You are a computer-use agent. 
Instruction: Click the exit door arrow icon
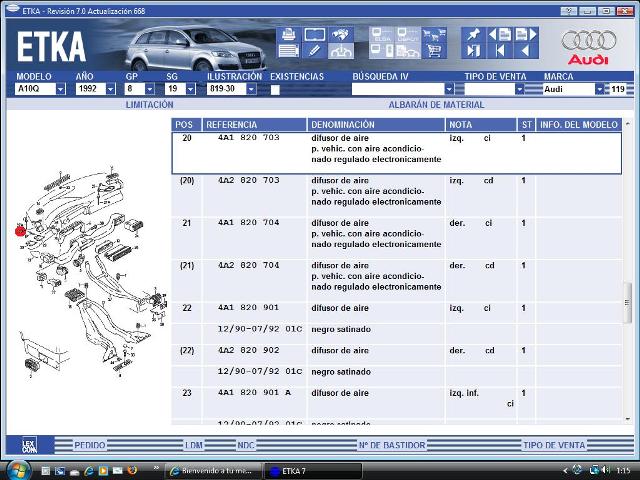pos(473,51)
